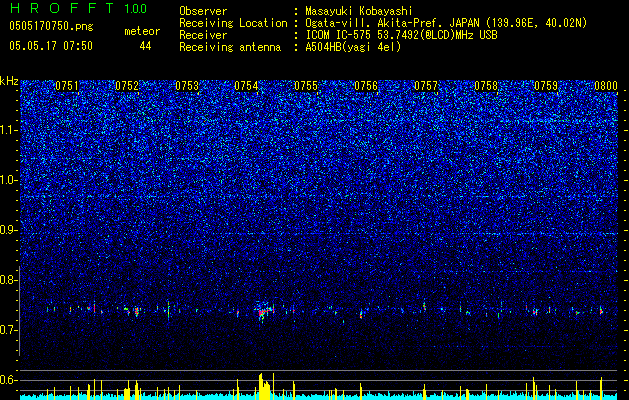
Task: Click the A504HB(yagi 4el) antenna text
Action: click(353, 47)
